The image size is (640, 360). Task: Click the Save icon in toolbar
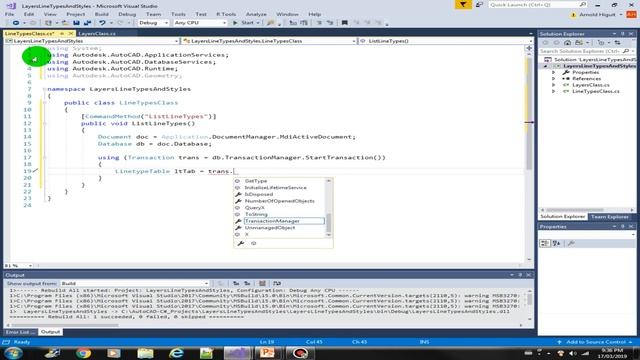76,23
